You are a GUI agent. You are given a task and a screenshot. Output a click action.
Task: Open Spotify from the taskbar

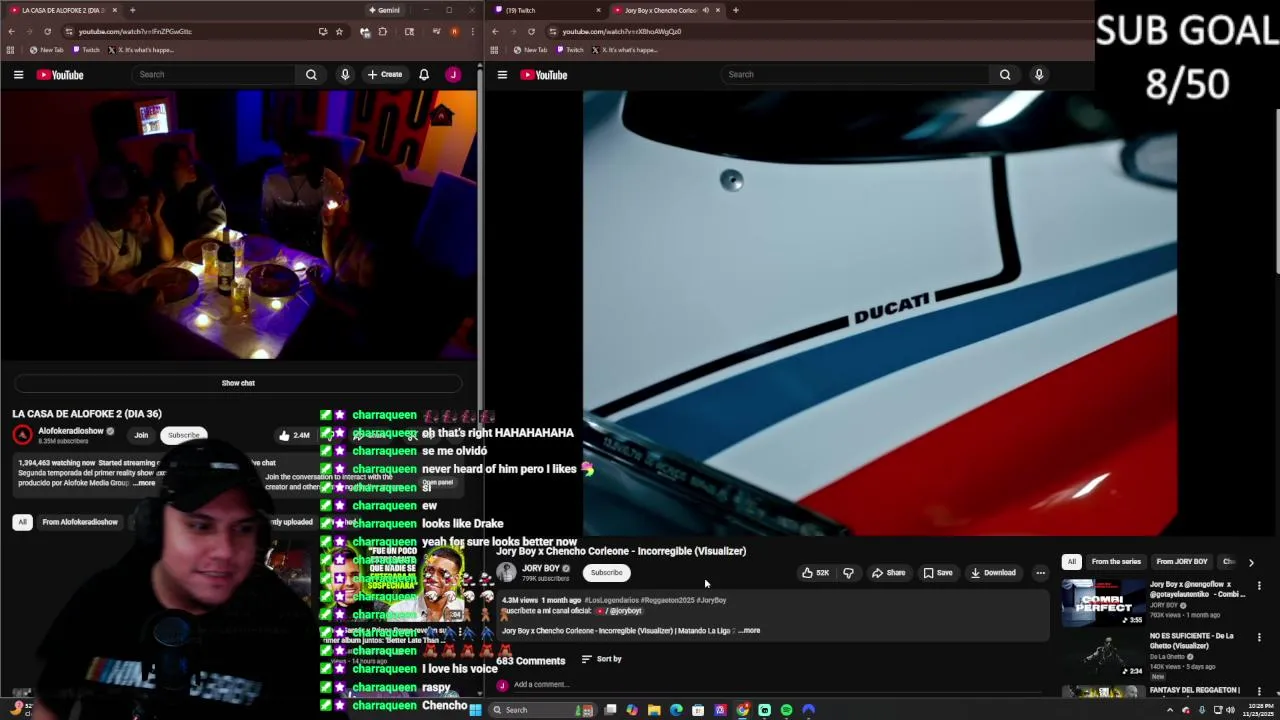pos(786,710)
